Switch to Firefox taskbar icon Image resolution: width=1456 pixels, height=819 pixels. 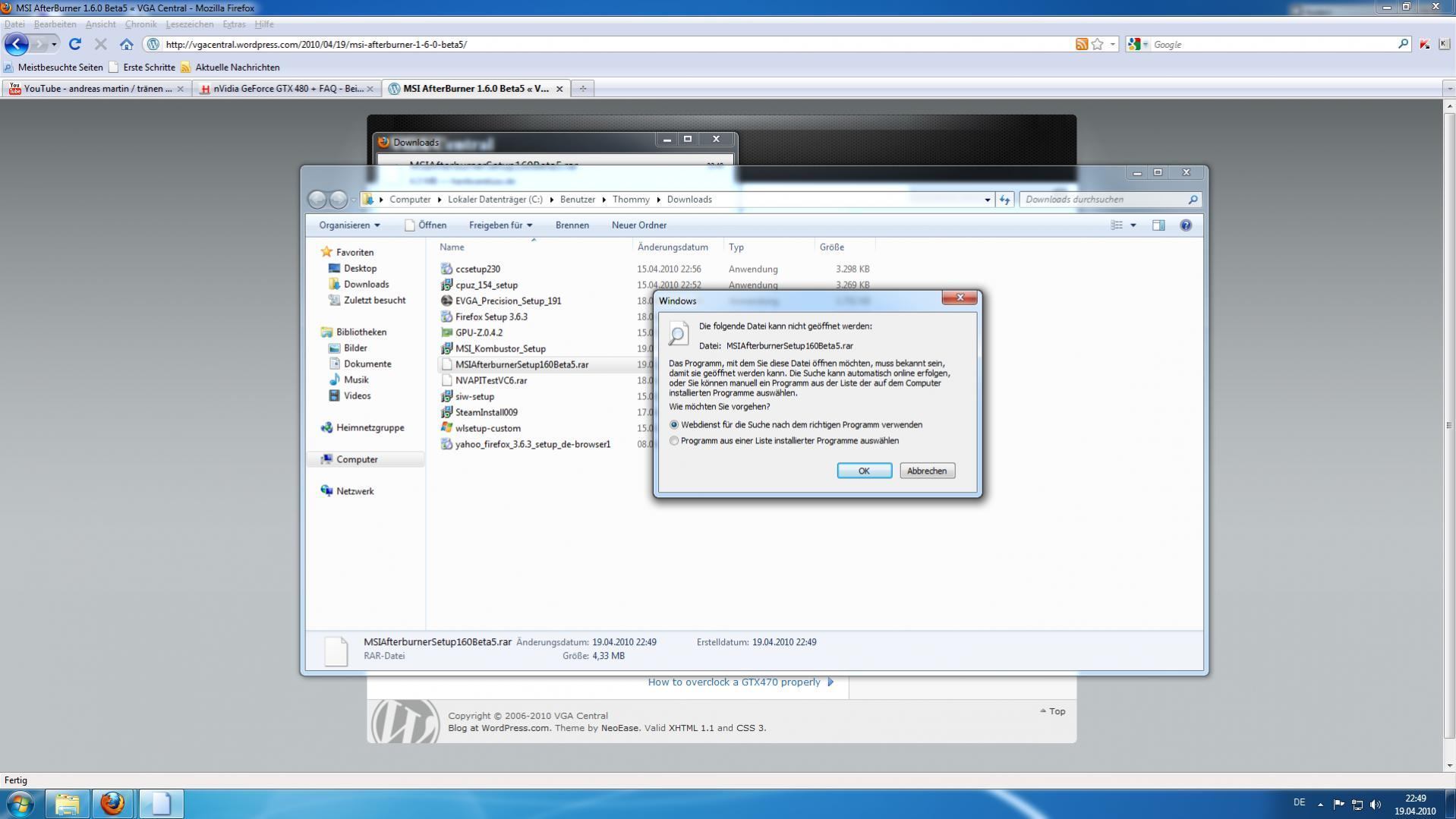[112, 803]
